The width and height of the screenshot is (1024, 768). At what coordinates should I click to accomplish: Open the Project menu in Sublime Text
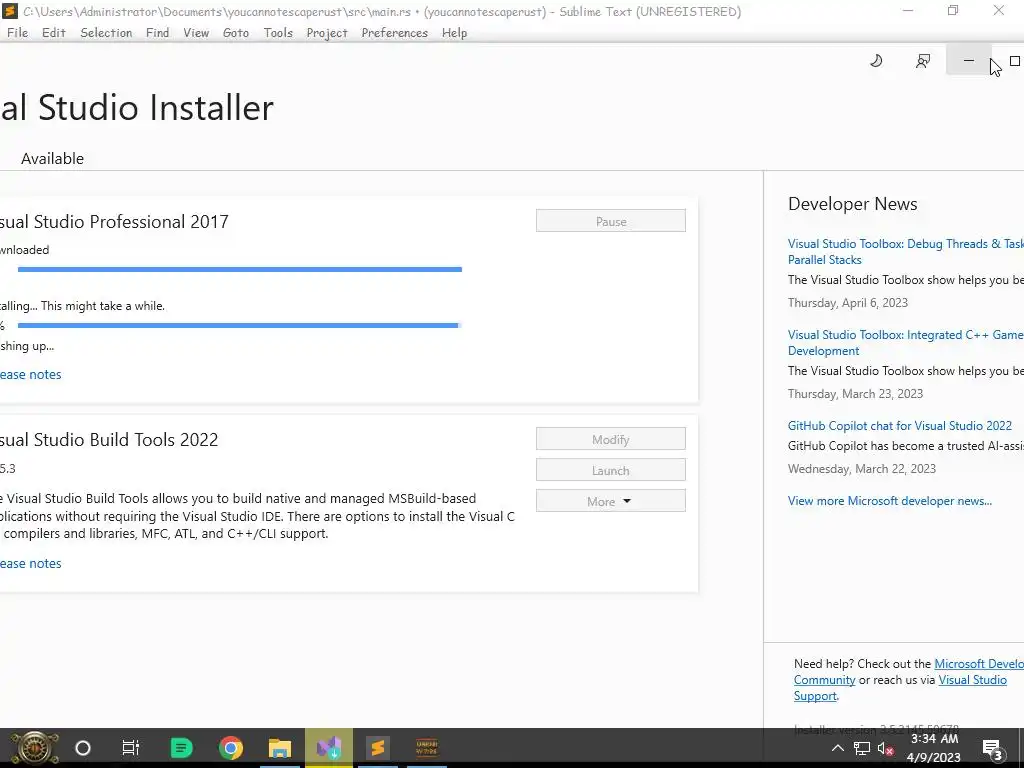pyautogui.click(x=327, y=33)
